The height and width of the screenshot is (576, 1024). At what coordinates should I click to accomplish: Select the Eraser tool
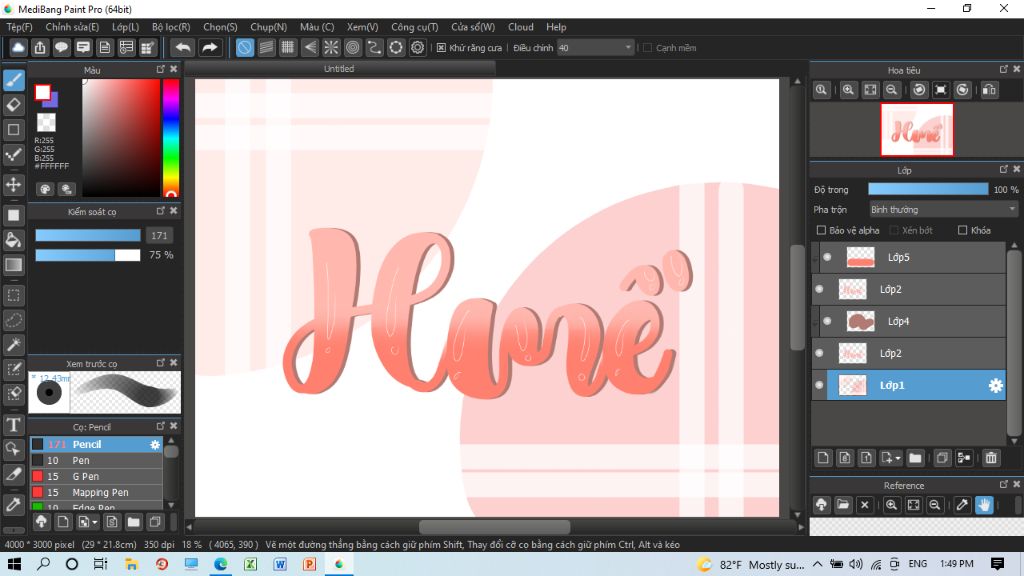(x=14, y=104)
